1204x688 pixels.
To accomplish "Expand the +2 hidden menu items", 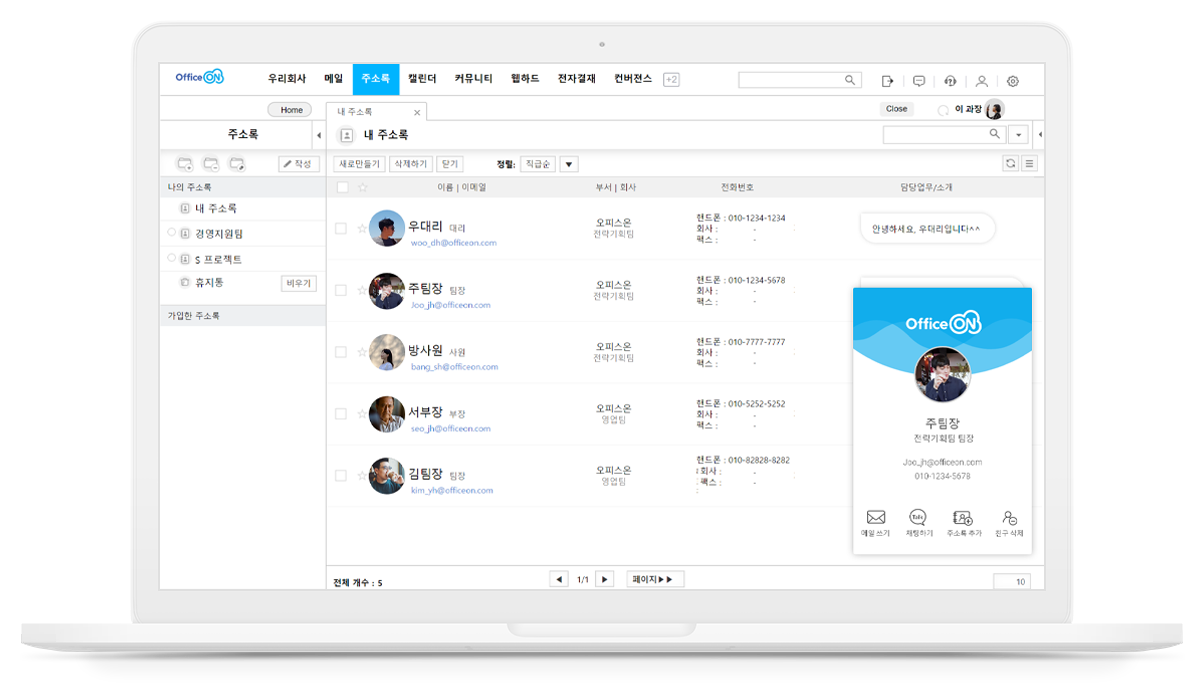I will point(671,80).
